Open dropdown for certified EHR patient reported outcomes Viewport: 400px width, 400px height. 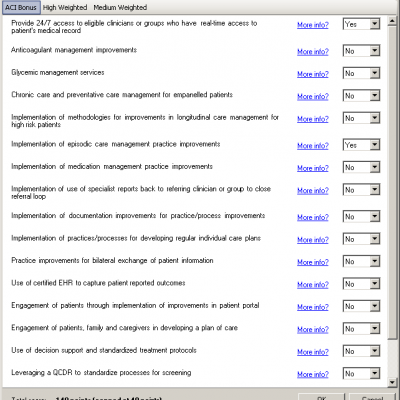coord(362,284)
